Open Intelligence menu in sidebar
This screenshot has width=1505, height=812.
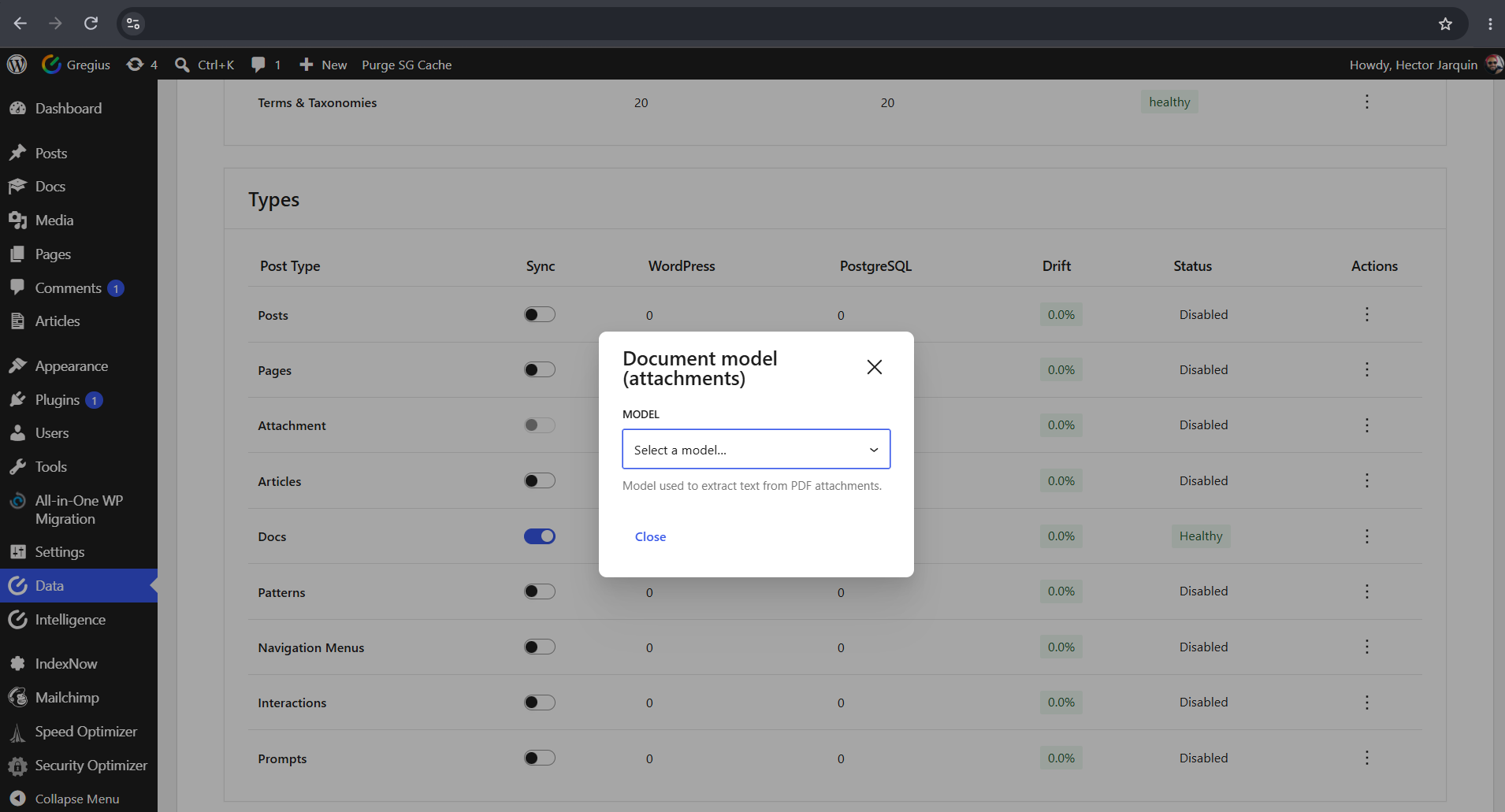[79, 620]
